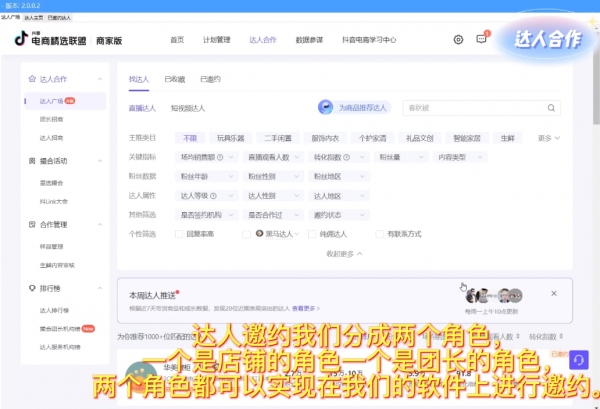Click the 黑马达人 badge icon
The width and height of the screenshot is (600, 409).
click(259, 233)
